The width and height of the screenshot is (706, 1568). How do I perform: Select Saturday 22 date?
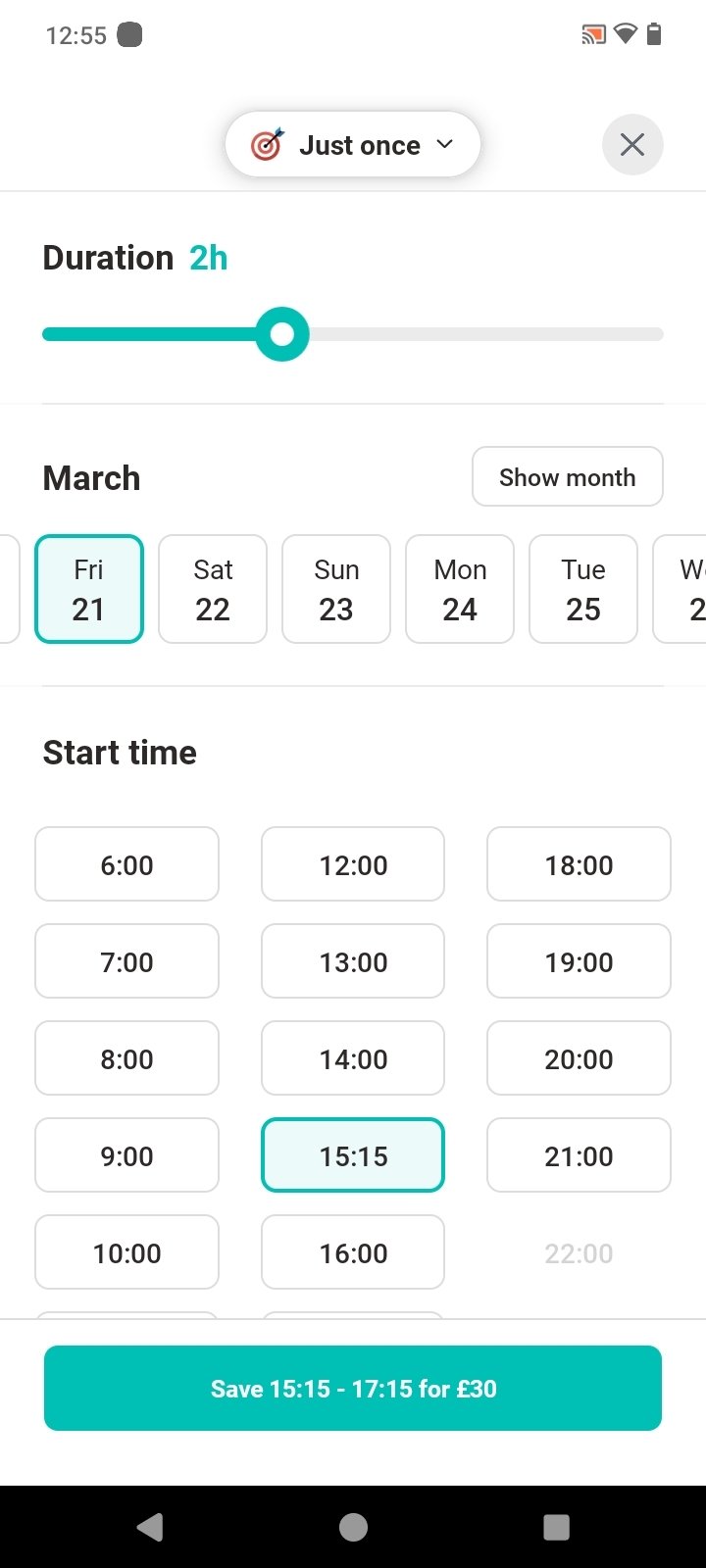pyautogui.click(x=213, y=589)
